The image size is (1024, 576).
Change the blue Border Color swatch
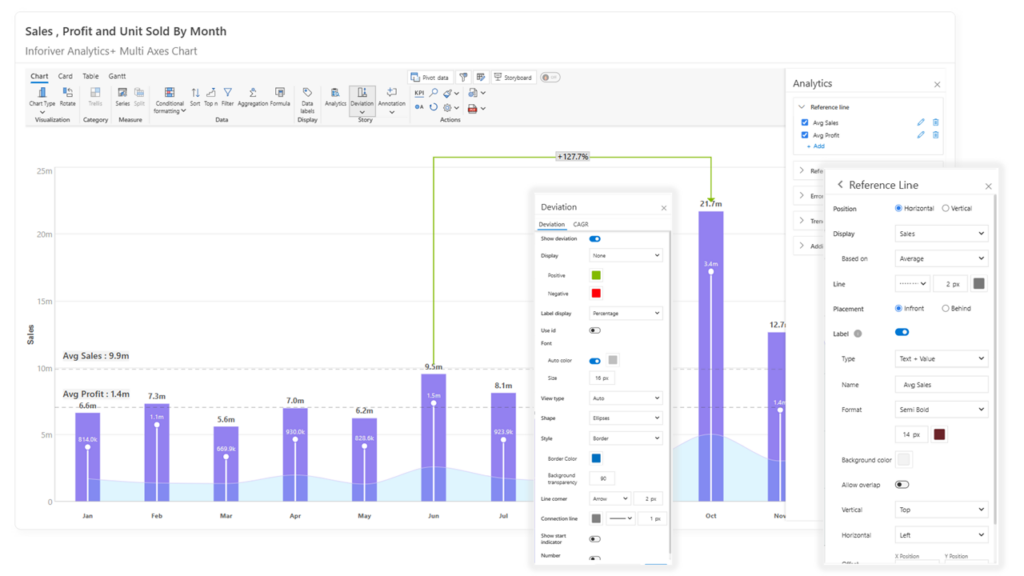[596, 458]
